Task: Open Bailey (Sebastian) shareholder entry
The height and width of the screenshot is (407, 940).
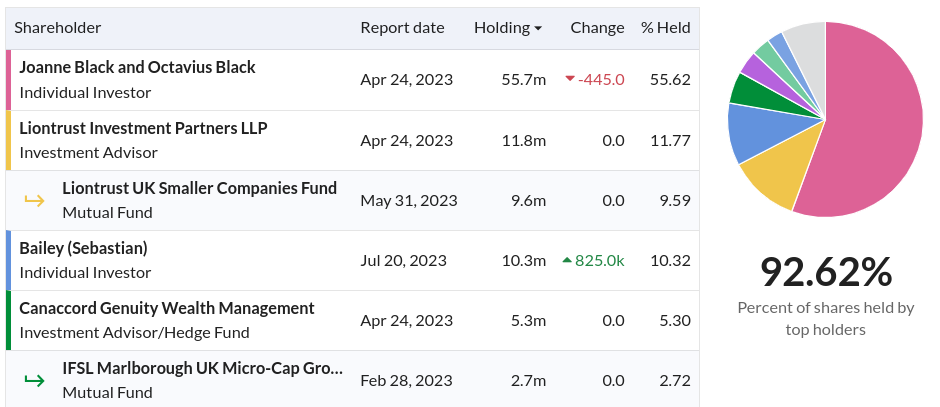Action: [83, 248]
